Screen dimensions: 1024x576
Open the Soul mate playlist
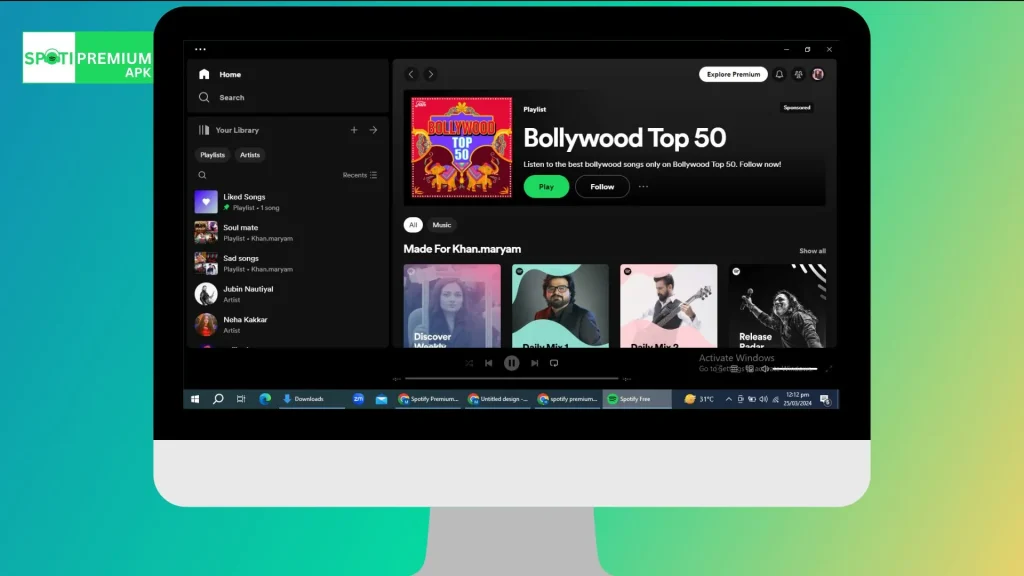[287, 232]
